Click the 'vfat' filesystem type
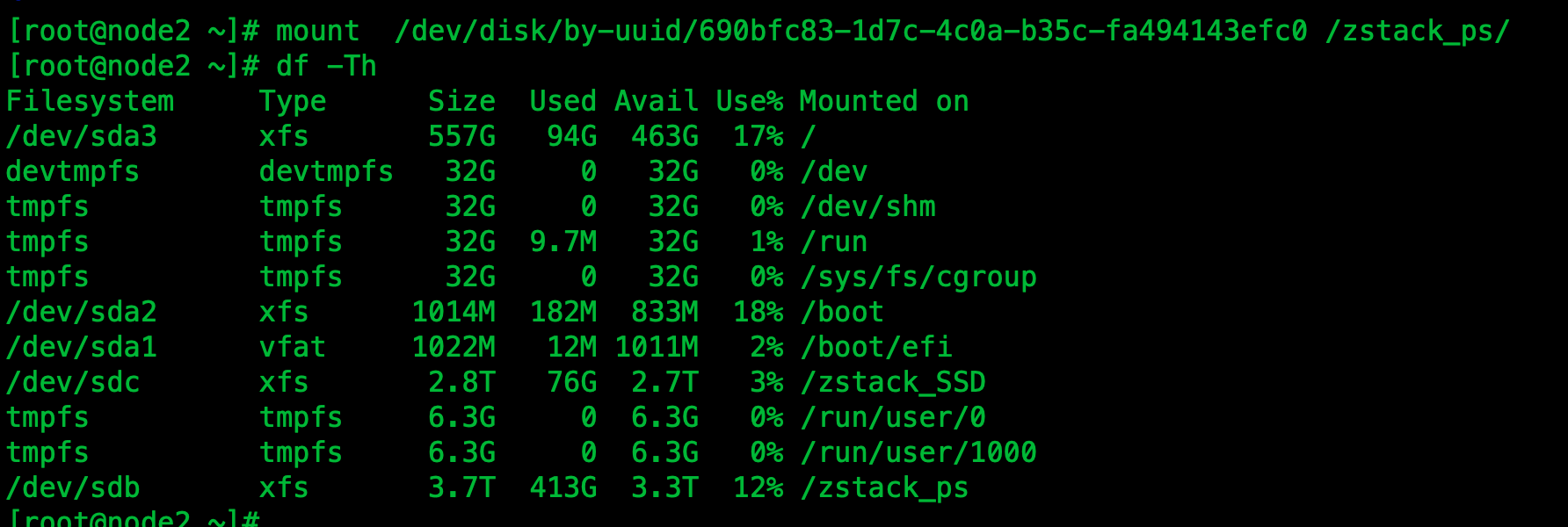 pos(292,348)
